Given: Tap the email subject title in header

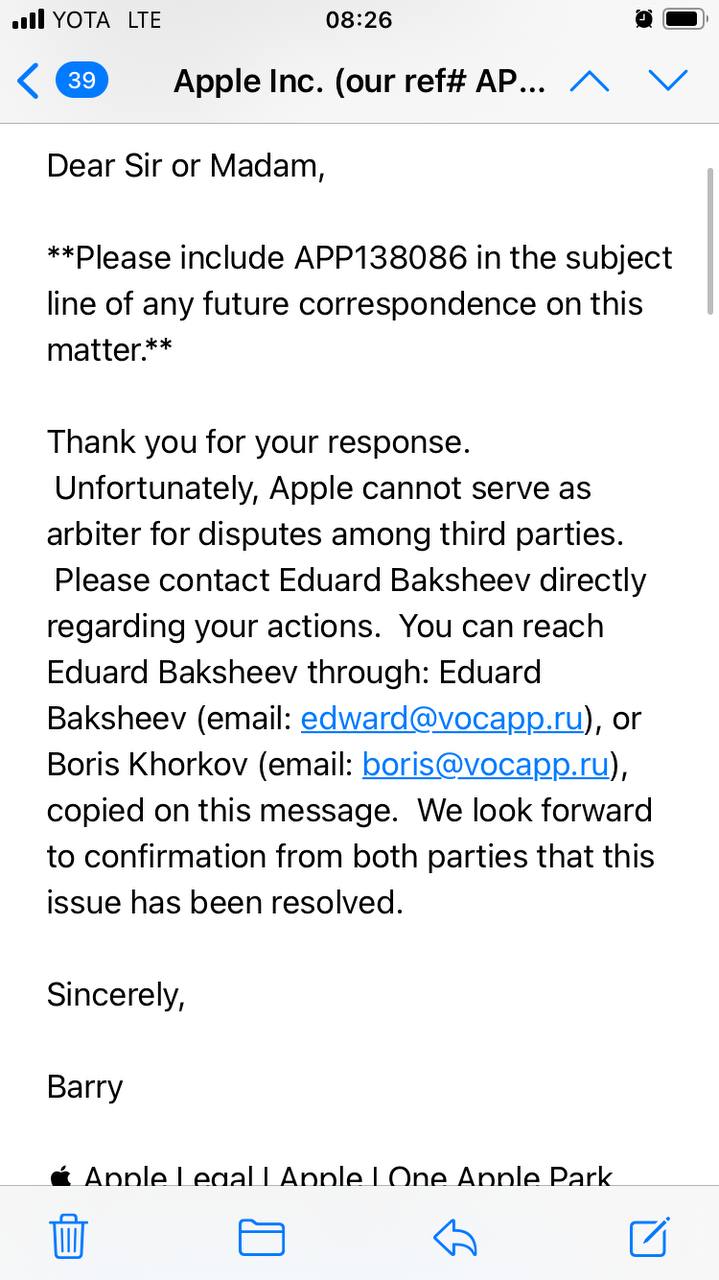Looking at the screenshot, I should (x=360, y=81).
